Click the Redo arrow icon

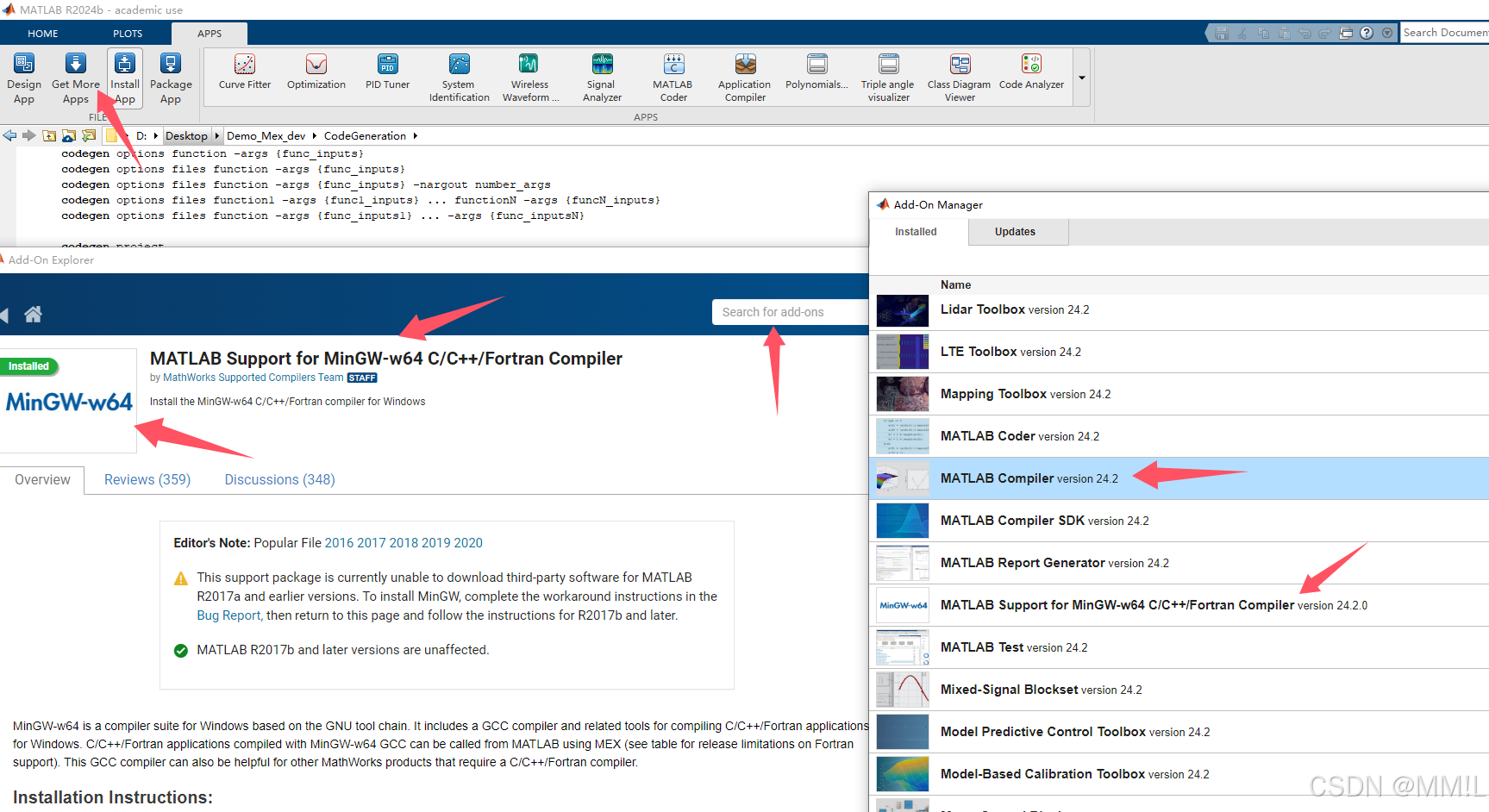[x=1325, y=33]
